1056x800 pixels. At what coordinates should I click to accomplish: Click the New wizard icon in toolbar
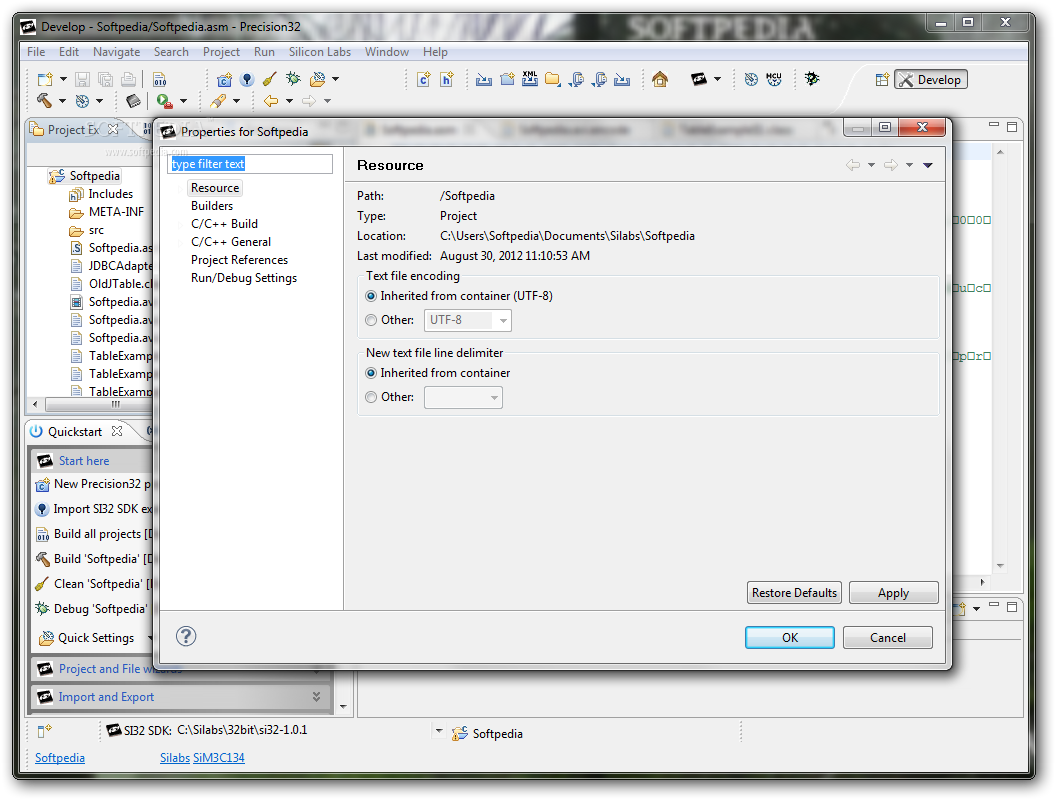coord(45,79)
